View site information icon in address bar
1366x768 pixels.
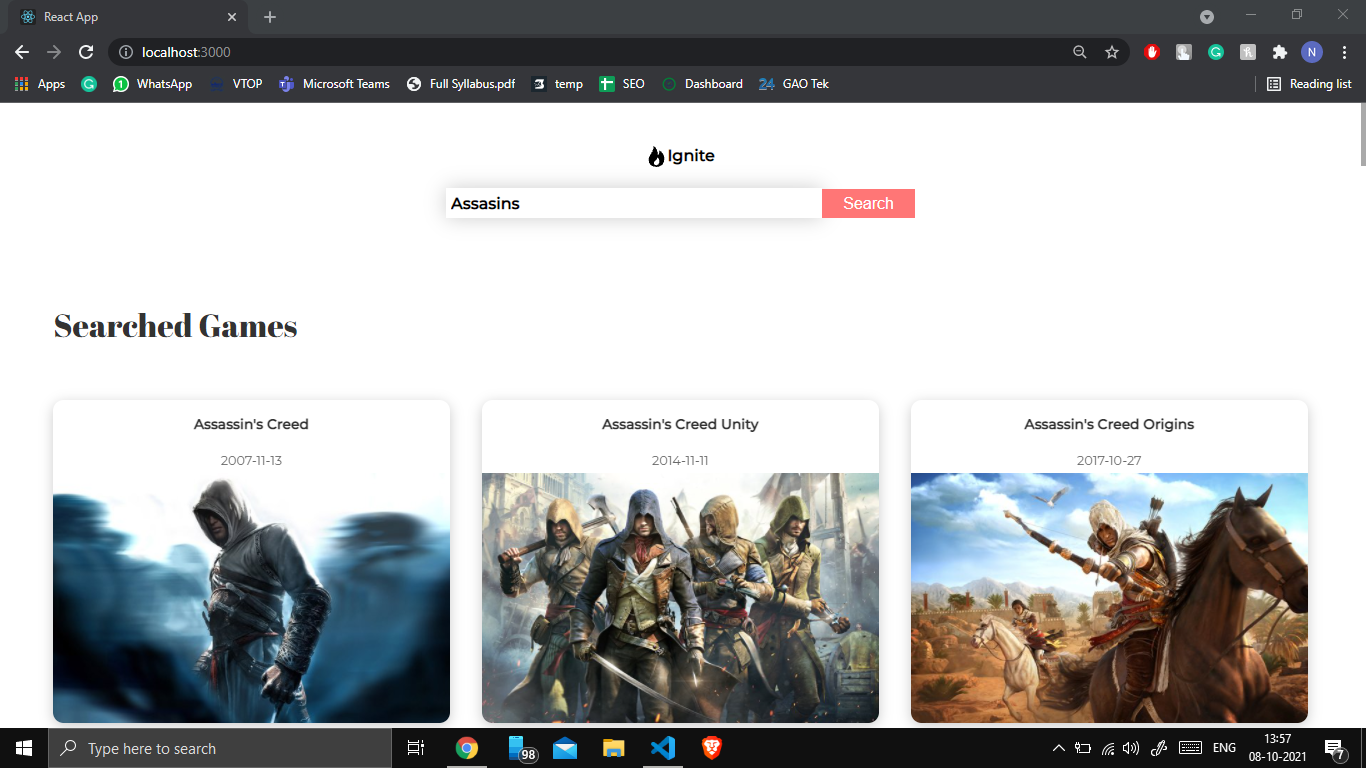click(125, 52)
